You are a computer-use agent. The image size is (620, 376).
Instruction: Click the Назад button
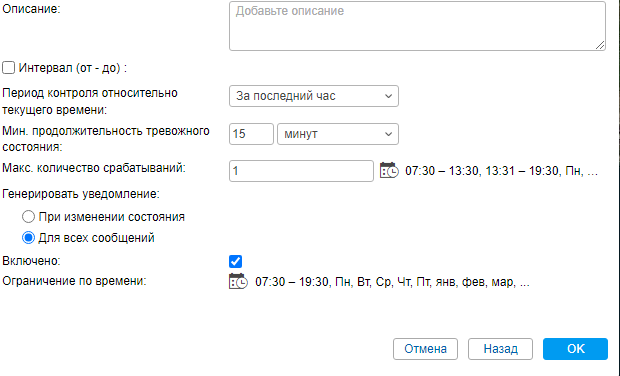pyautogui.click(x=501, y=349)
